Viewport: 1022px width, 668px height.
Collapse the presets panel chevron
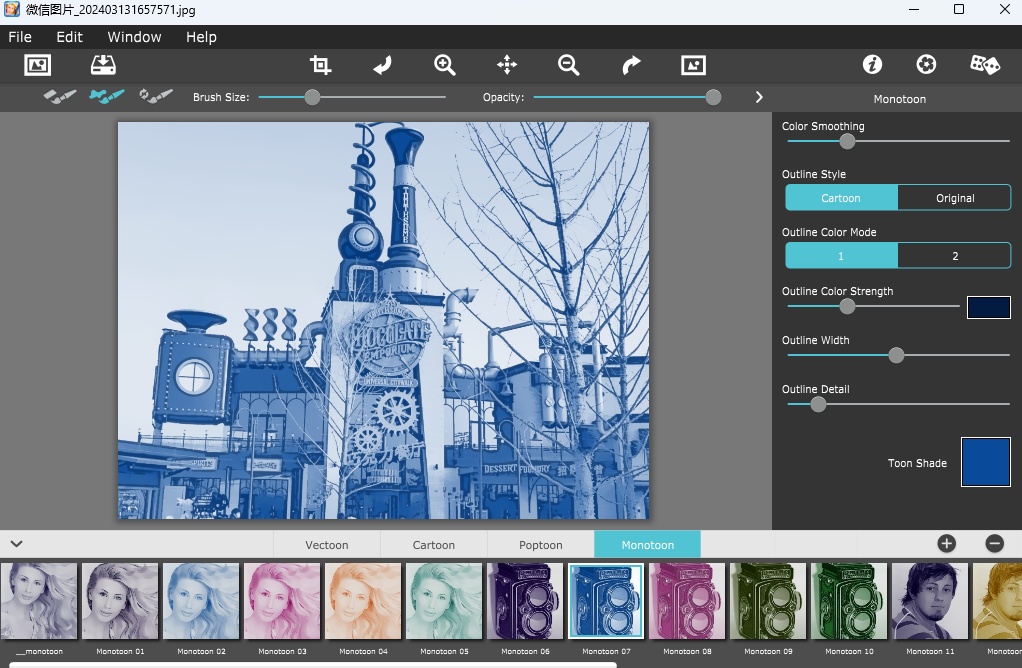coord(17,544)
